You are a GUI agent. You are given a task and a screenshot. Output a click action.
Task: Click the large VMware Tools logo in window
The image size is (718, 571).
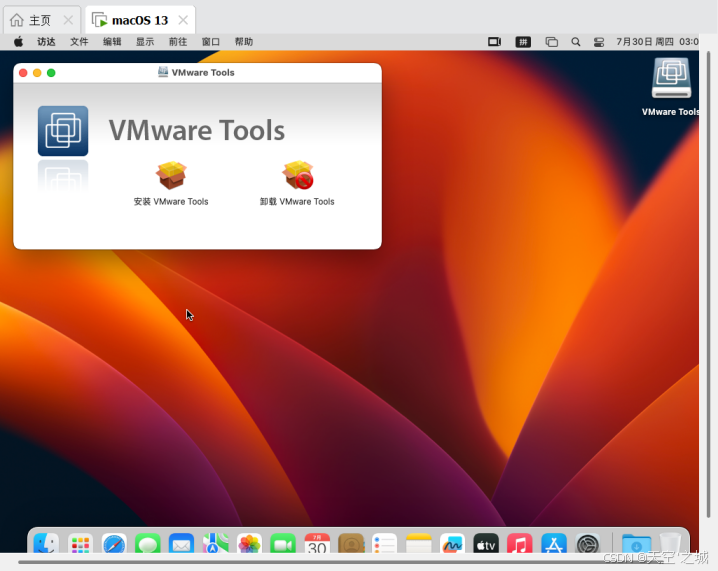(x=63, y=131)
